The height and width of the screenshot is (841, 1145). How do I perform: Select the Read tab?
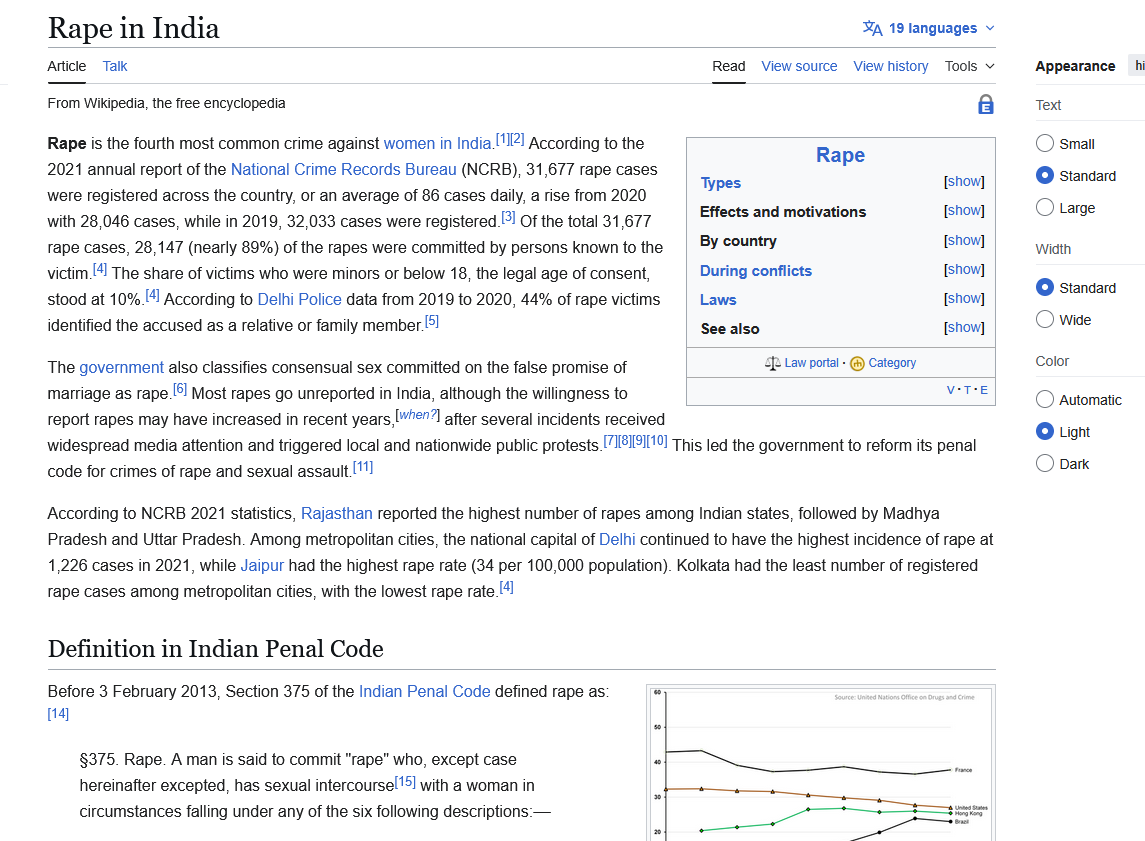(729, 66)
